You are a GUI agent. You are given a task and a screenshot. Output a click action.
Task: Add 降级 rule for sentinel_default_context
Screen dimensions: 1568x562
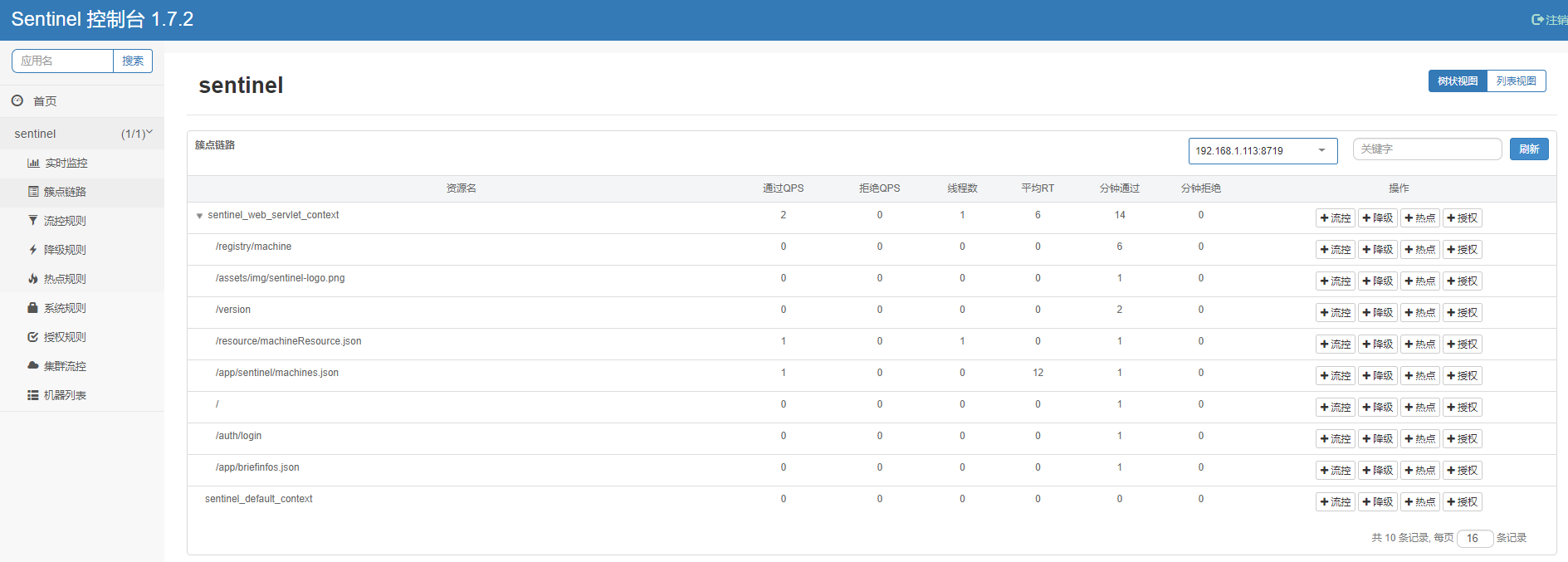pos(1378,501)
